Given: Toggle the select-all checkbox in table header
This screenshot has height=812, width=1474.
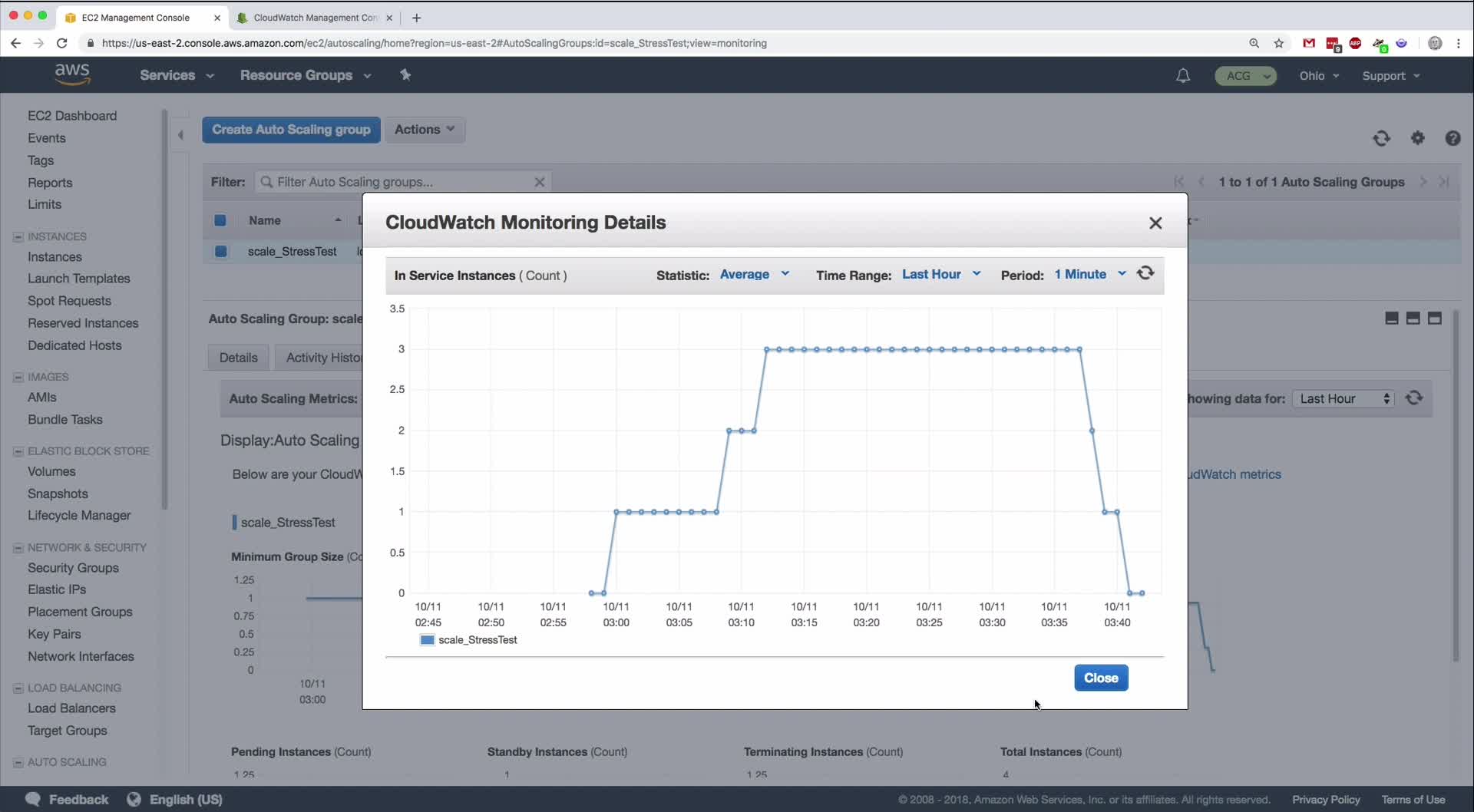Looking at the screenshot, I should 220,220.
